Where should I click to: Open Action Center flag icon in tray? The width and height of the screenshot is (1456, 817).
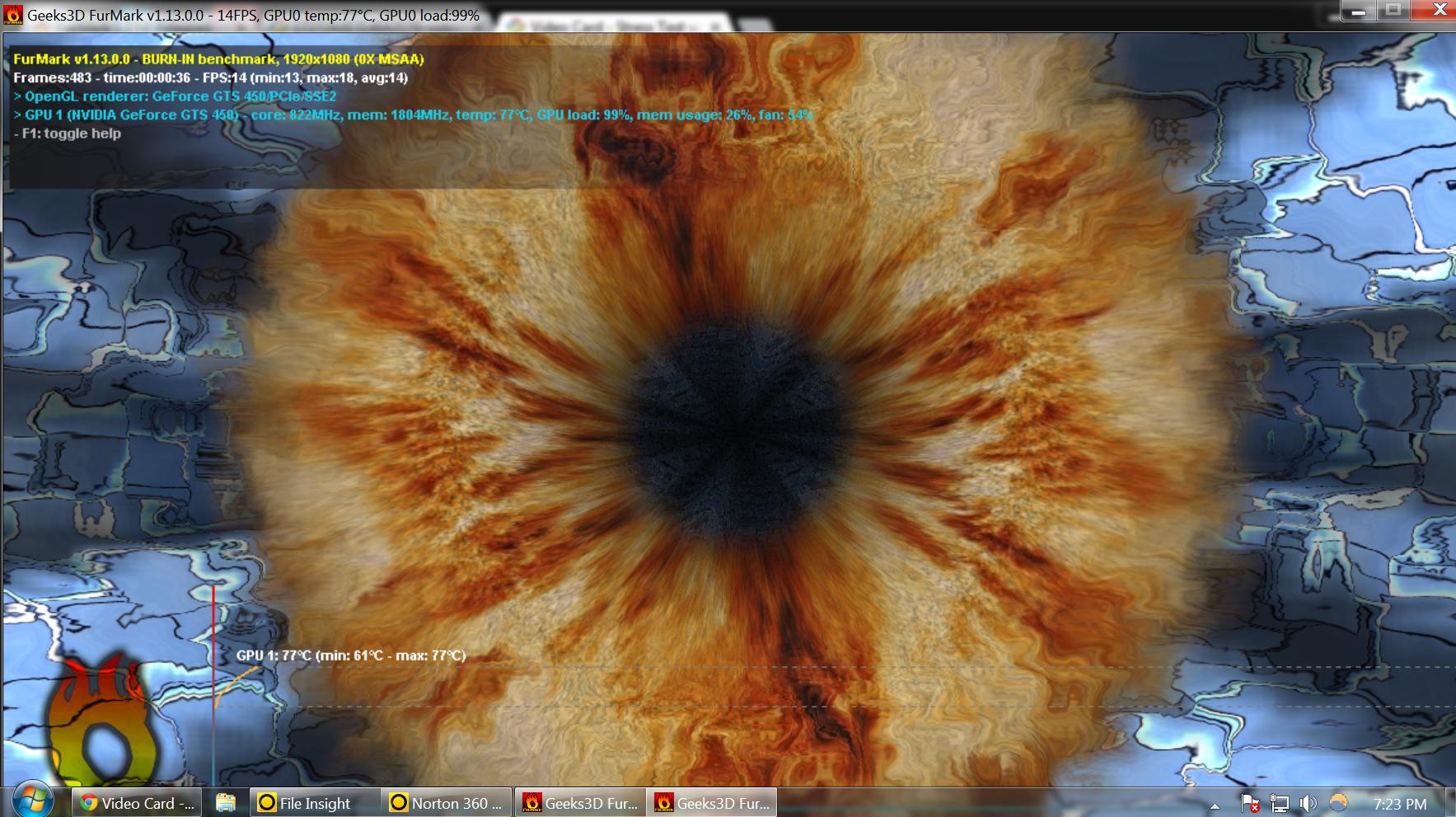tap(1250, 803)
